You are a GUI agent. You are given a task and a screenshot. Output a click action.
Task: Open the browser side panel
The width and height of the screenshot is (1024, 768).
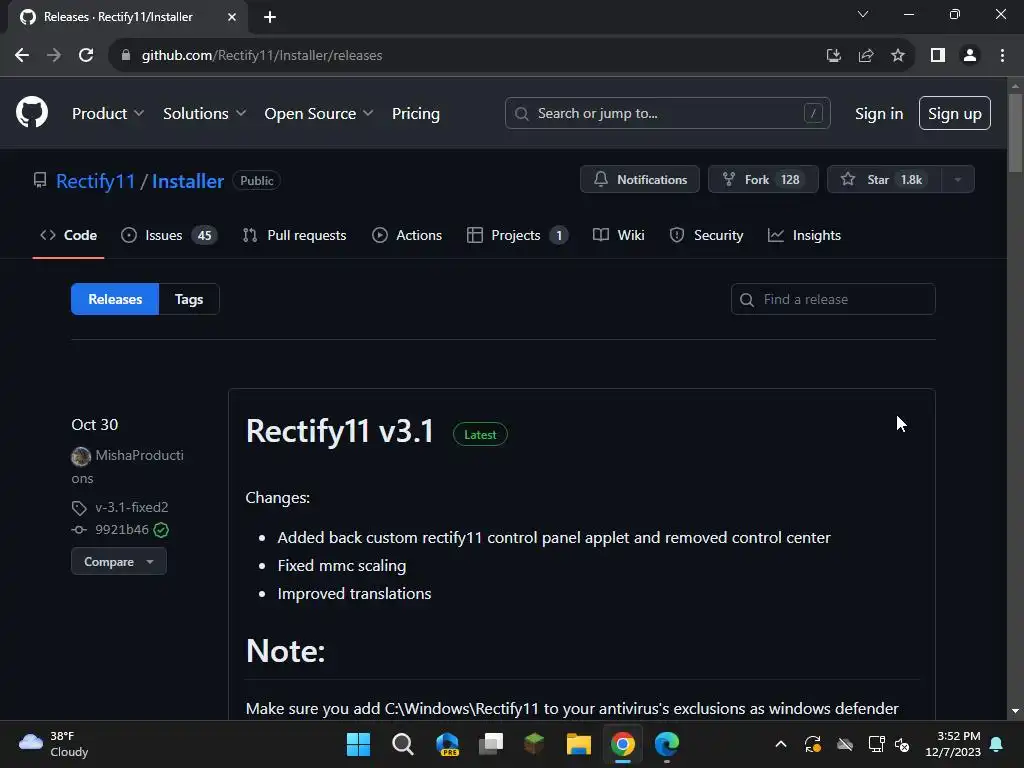click(938, 56)
